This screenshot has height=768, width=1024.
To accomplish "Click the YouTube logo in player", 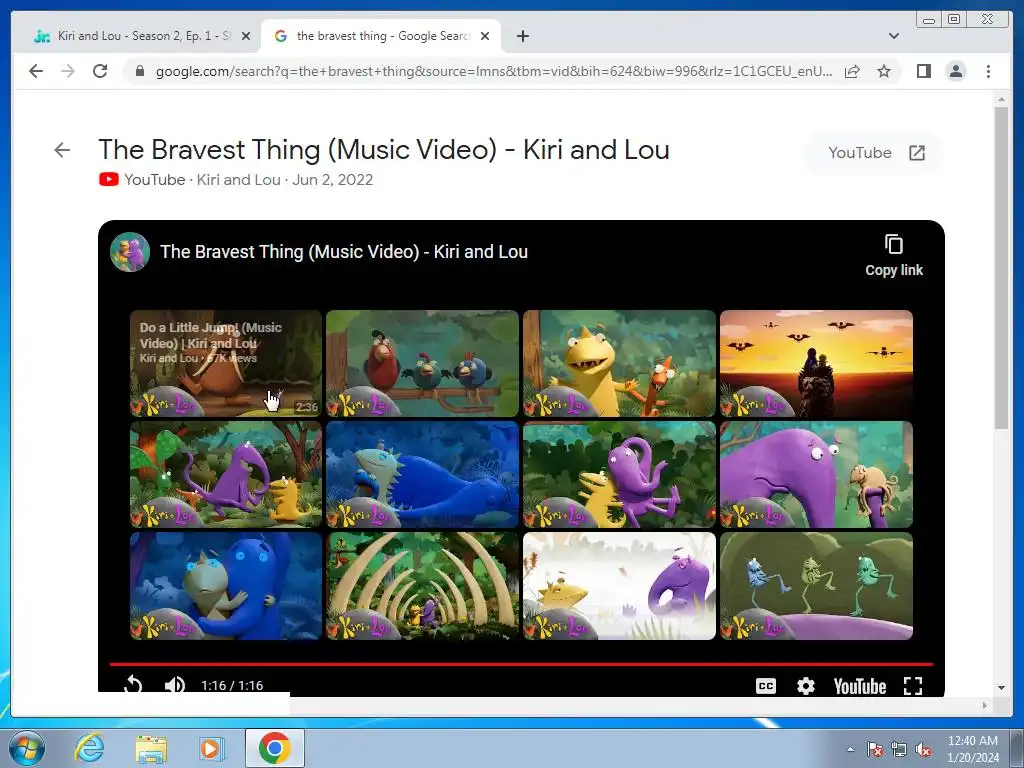I will [x=859, y=686].
